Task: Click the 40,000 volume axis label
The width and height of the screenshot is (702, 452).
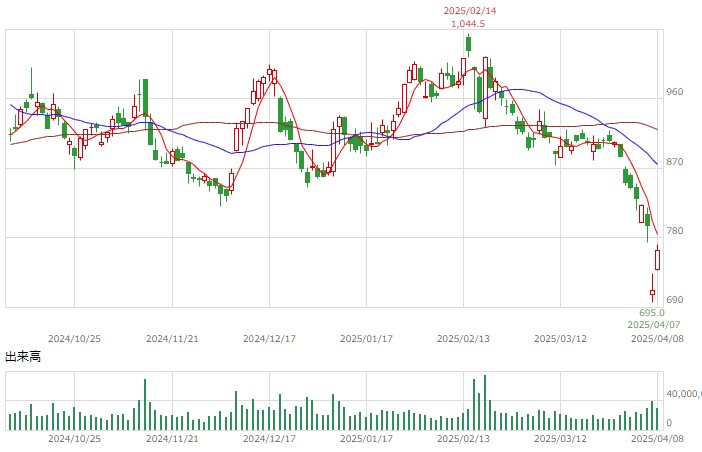Action: 684,394
